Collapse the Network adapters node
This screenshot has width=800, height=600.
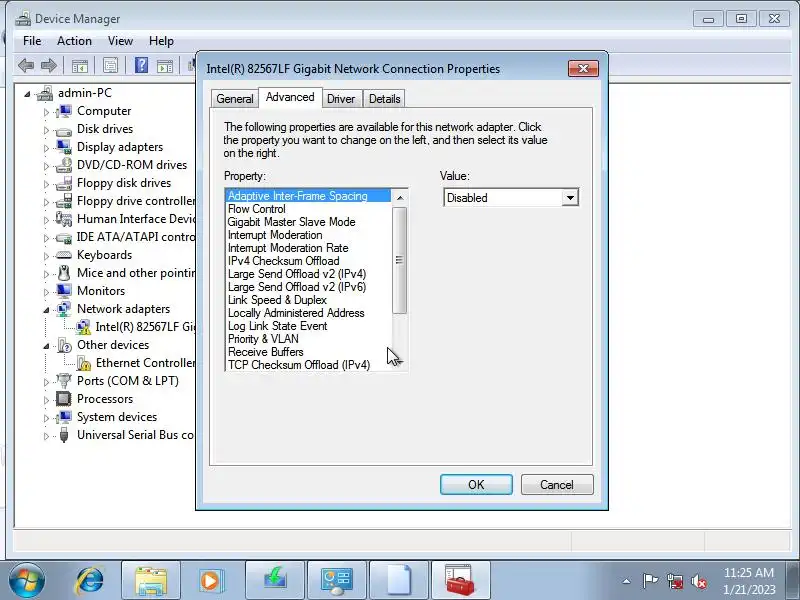pos(46,310)
